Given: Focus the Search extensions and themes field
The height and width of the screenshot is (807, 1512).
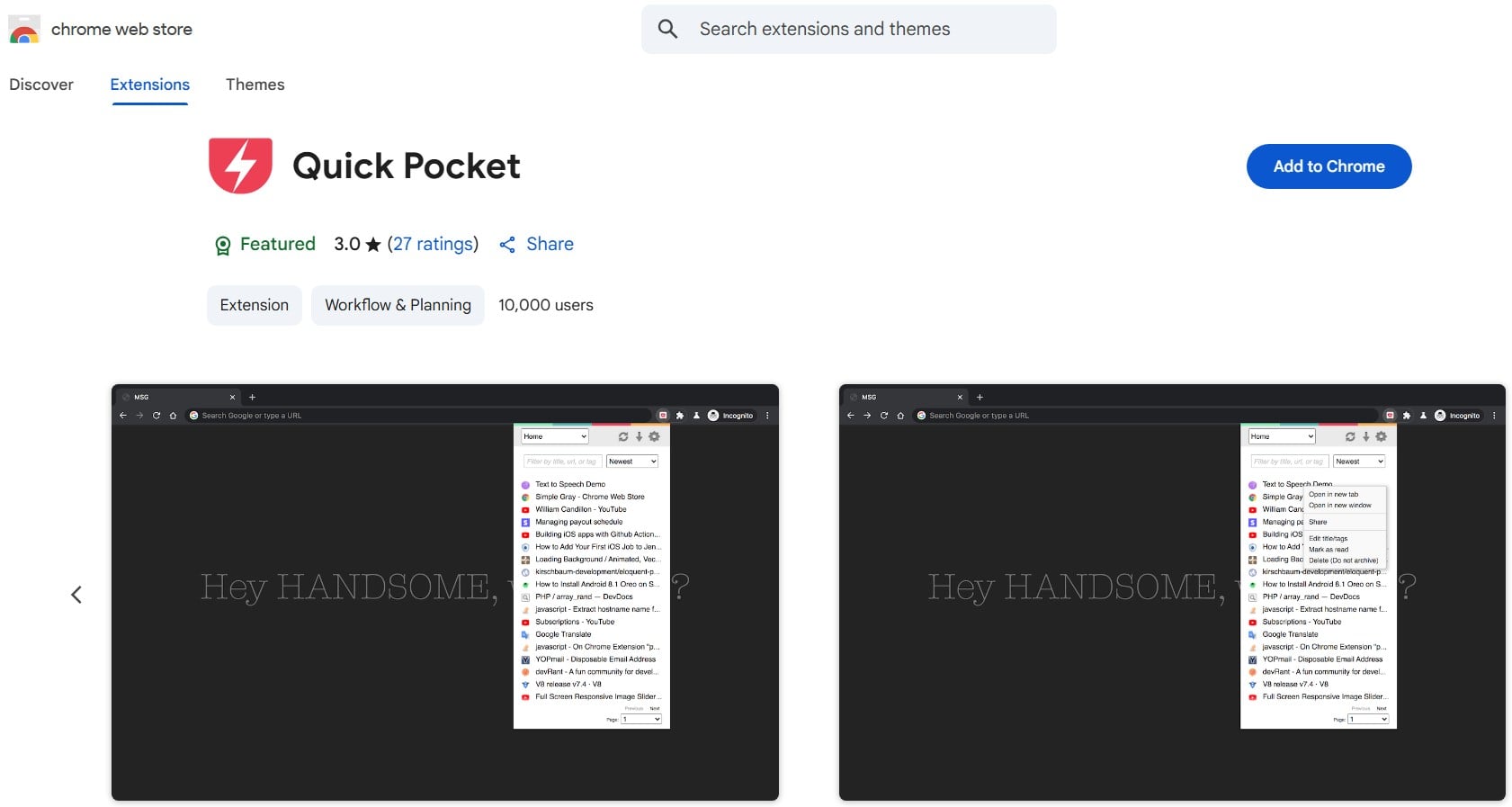Looking at the screenshot, I should [848, 29].
